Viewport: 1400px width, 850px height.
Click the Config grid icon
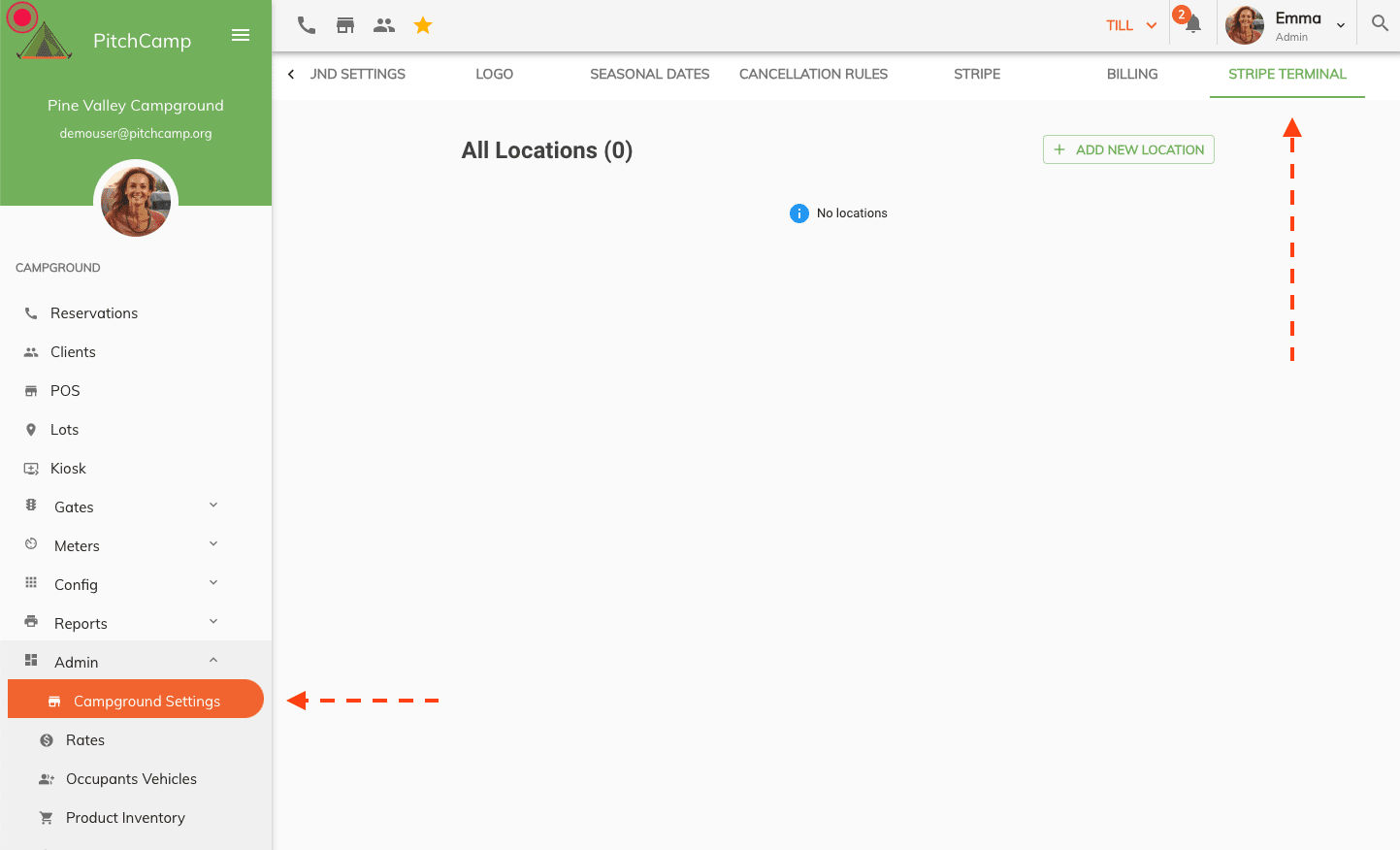31,583
